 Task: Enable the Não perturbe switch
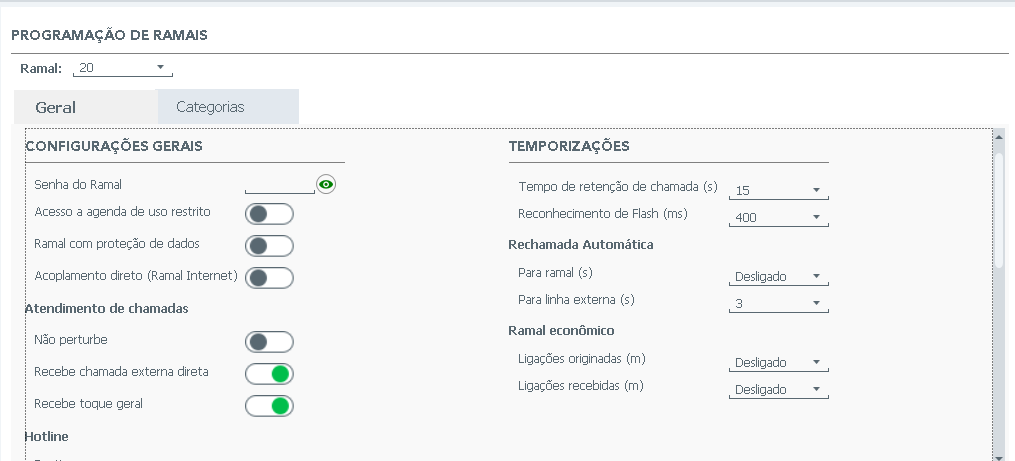coord(269,342)
